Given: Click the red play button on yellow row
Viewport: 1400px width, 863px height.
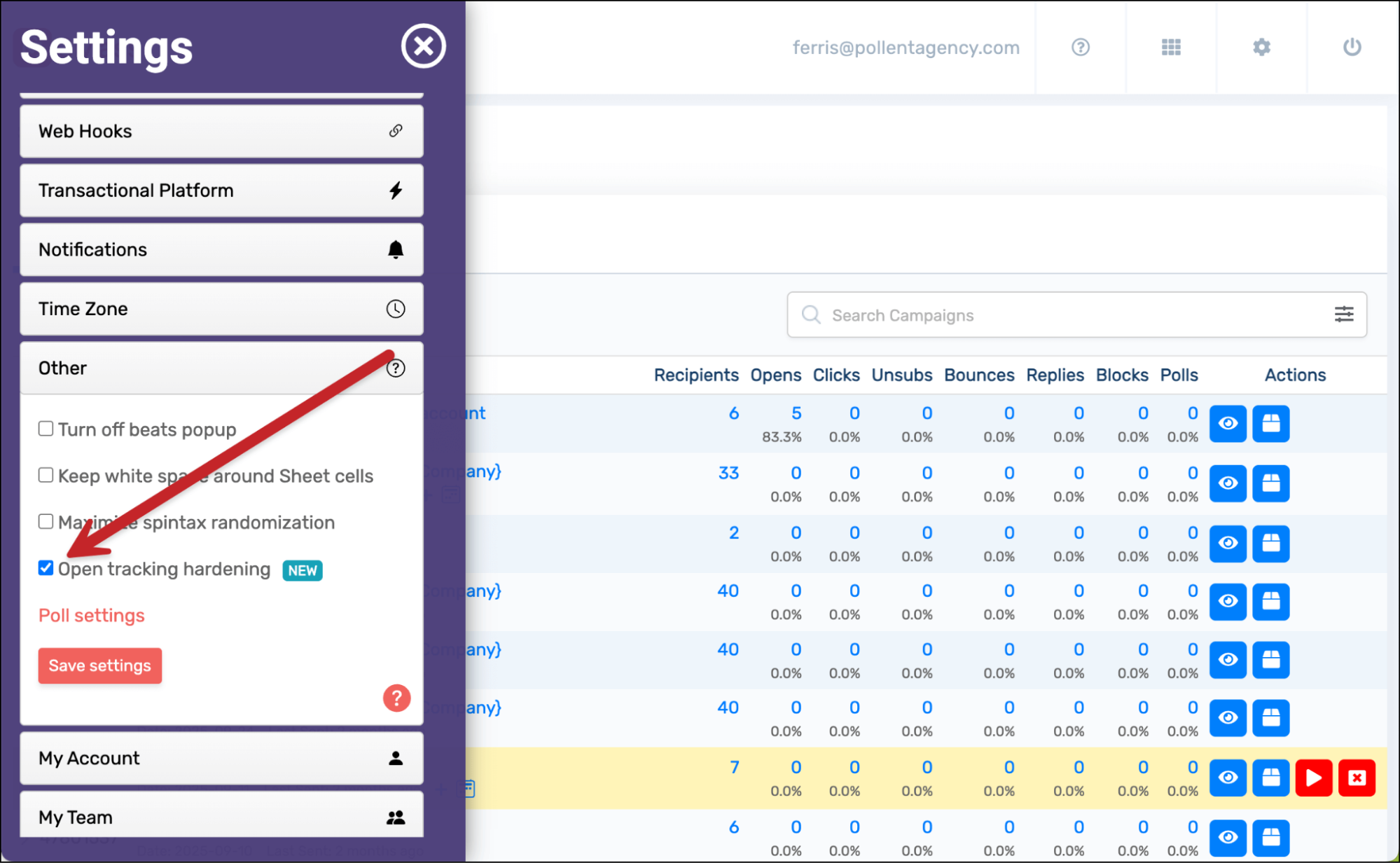Looking at the screenshot, I should 1313,778.
